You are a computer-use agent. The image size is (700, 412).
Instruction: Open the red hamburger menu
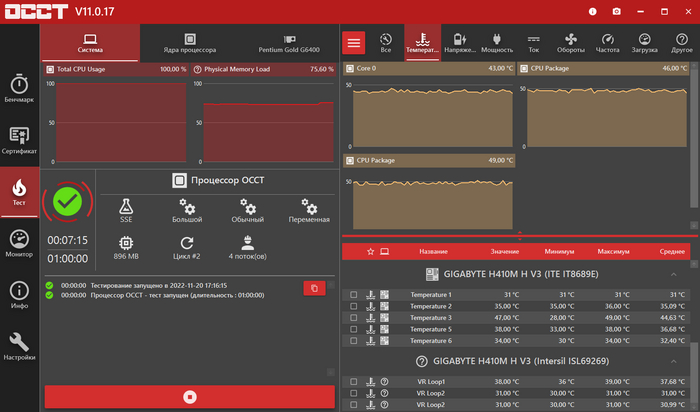pyautogui.click(x=354, y=42)
